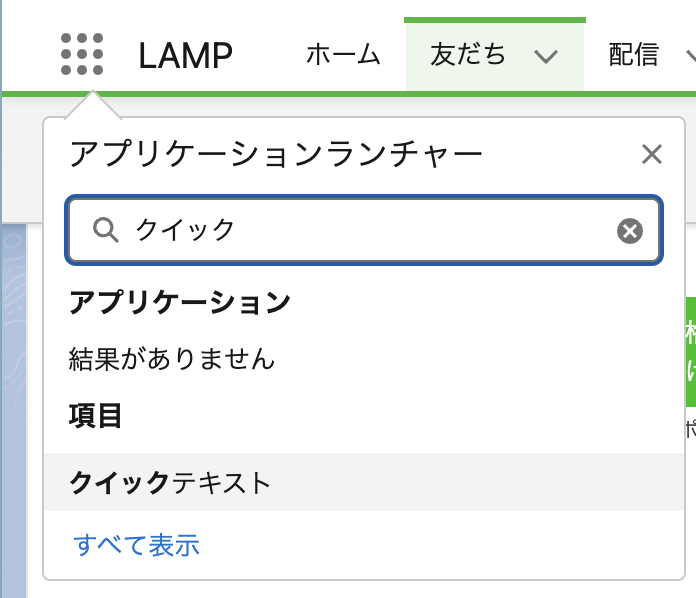This screenshot has width=696, height=598.
Task: Select the 友だち tab label
Action: pyautogui.click(x=468, y=55)
